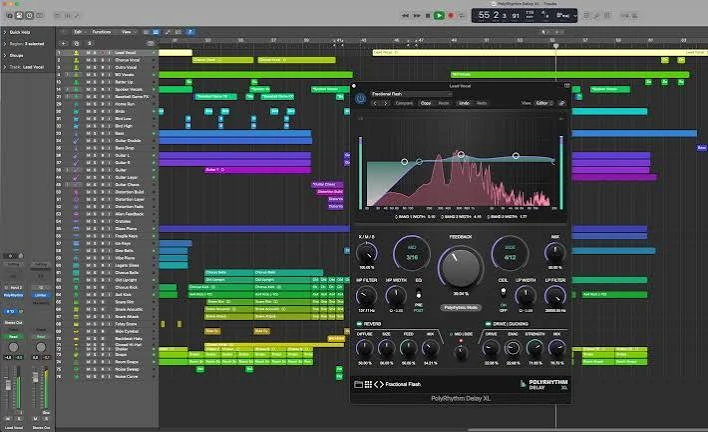Image resolution: width=708 pixels, height=432 pixels.
Task: Click the PolyRhythm Mode button
Action: [461, 307]
